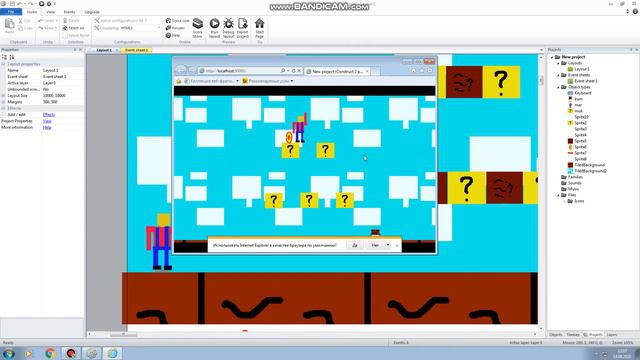This screenshot has height=360, width=640.
Task: Open the Undo dropdown arrow
Action: tap(56, 20)
